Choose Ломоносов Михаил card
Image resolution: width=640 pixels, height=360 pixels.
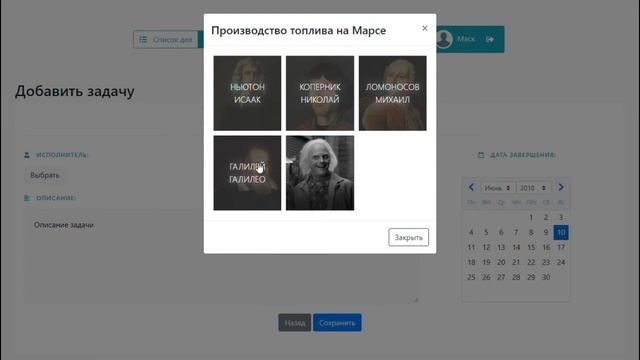392,93
